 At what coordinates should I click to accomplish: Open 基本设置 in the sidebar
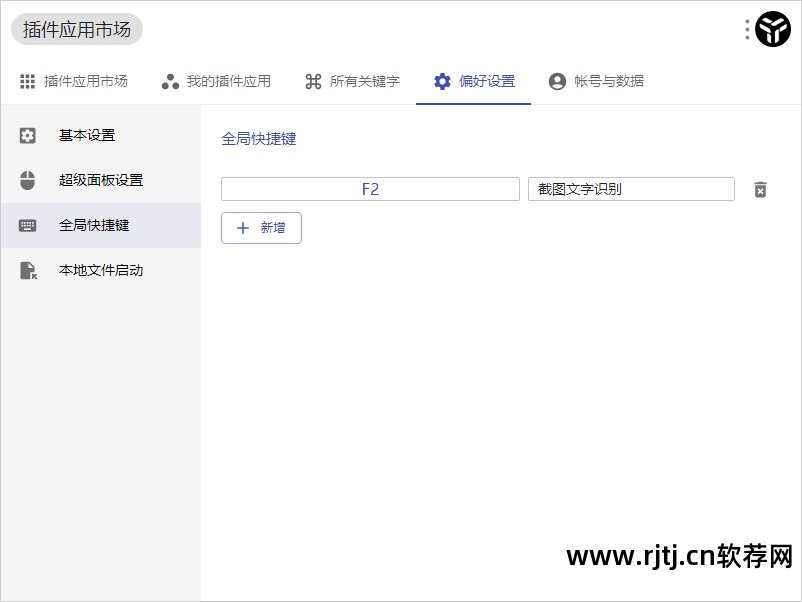click(x=101, y=136)
